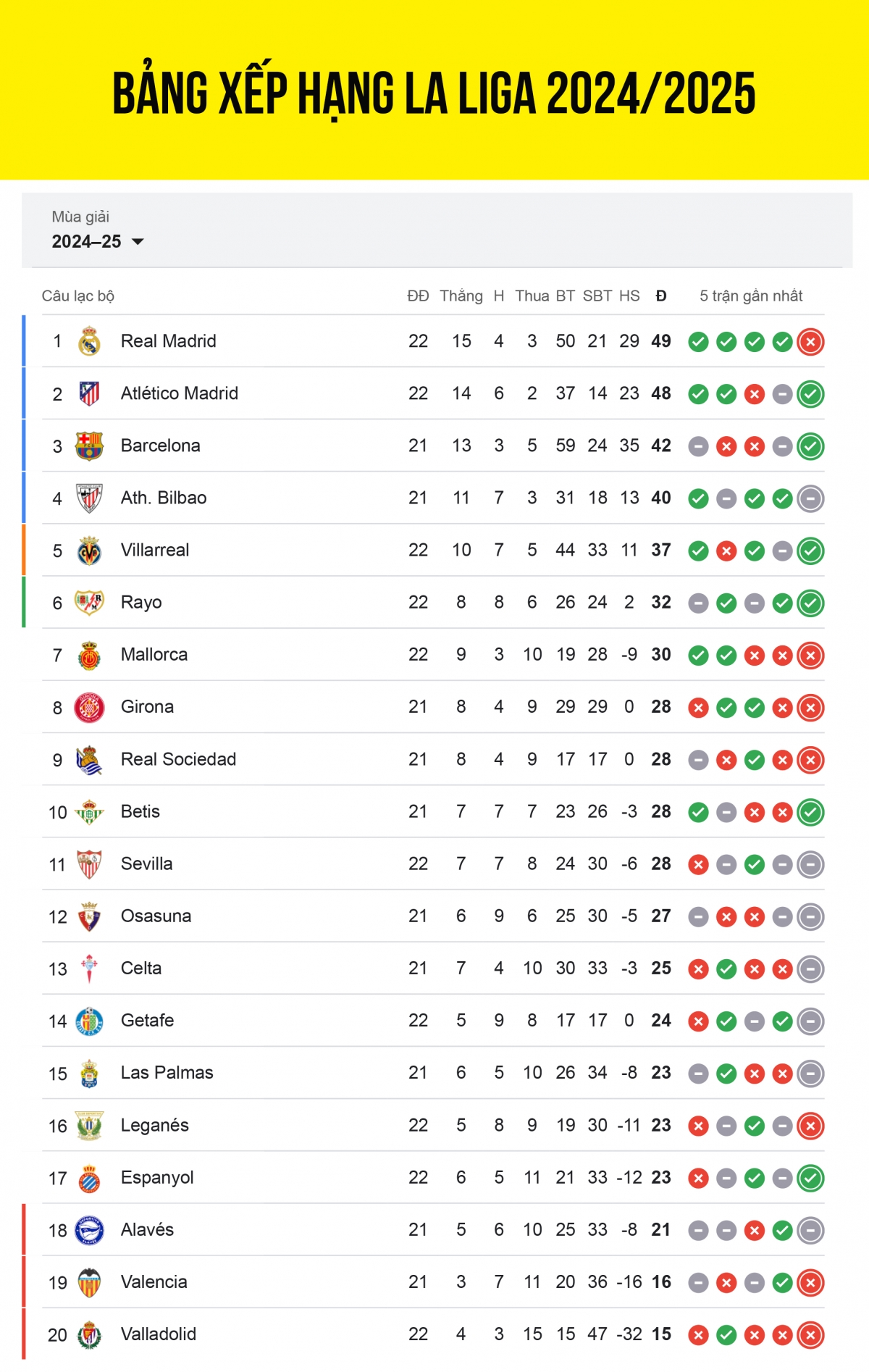Click the Barcelona club crest
869x1372 pixels.
(x=89, y=446)
